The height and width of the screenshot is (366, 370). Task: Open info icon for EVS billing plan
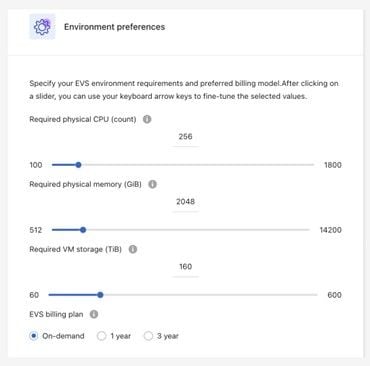tap(94, 314)
